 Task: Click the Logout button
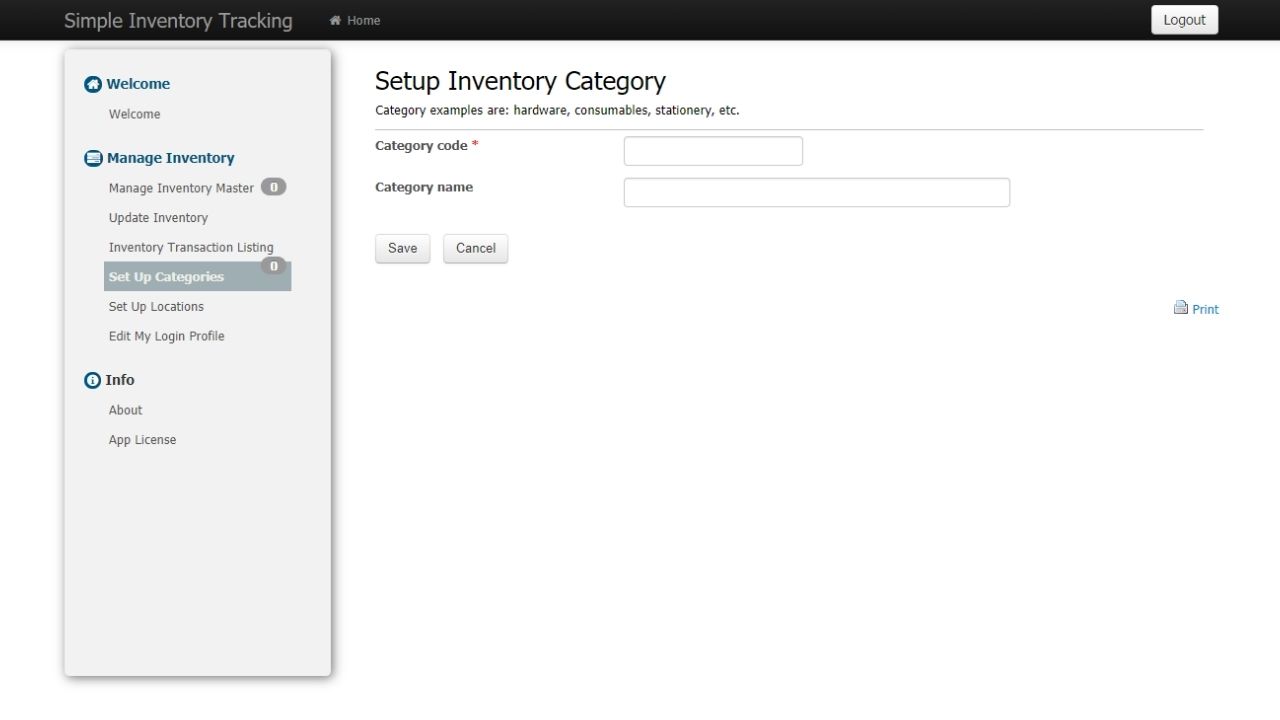pos(1185,20)
